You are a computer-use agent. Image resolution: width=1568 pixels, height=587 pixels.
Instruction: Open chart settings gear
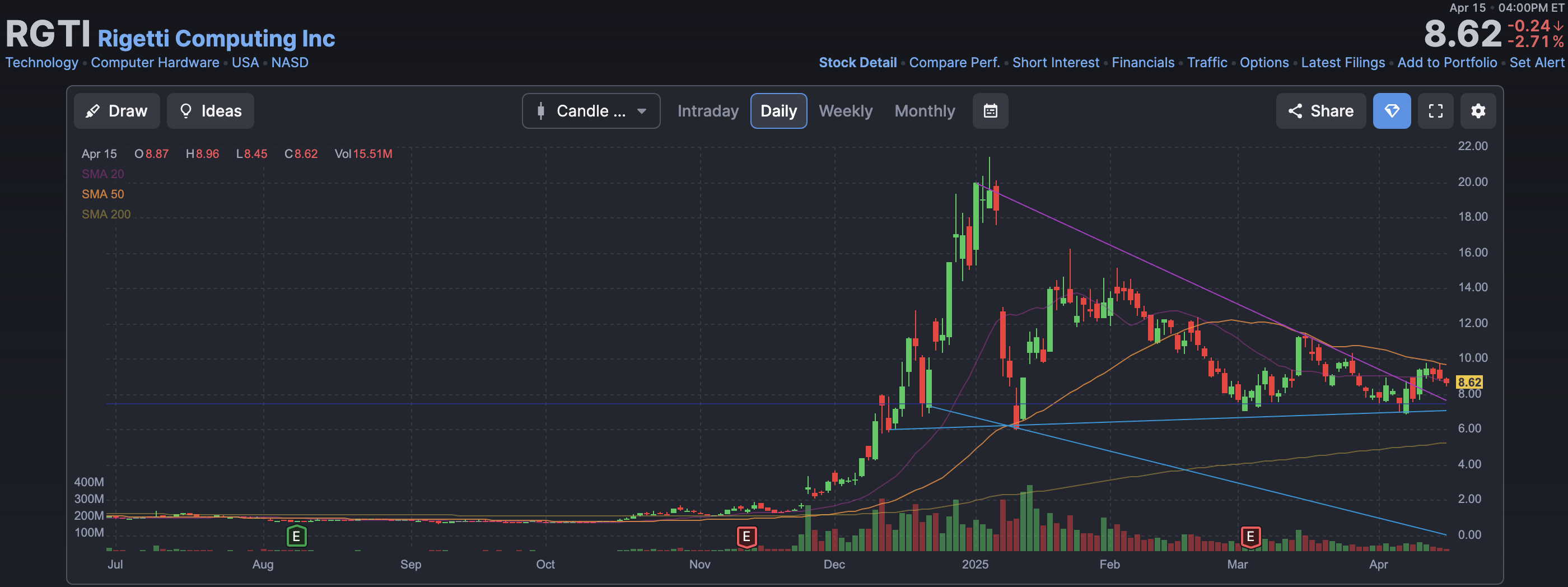[x=1478, y=111]
